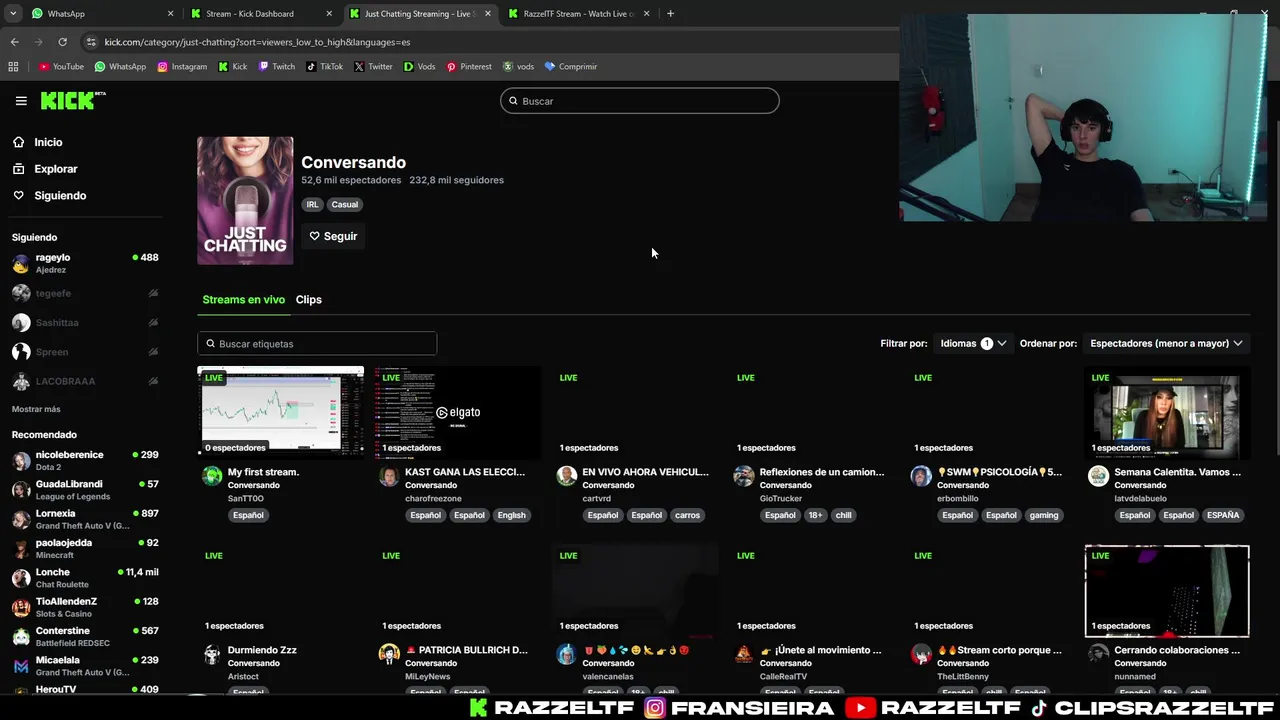Open the YouTube bookmark
Image resolution: width=1280 pixels, height=720 pixels.
pyautogui.click(x=61, y=67)
